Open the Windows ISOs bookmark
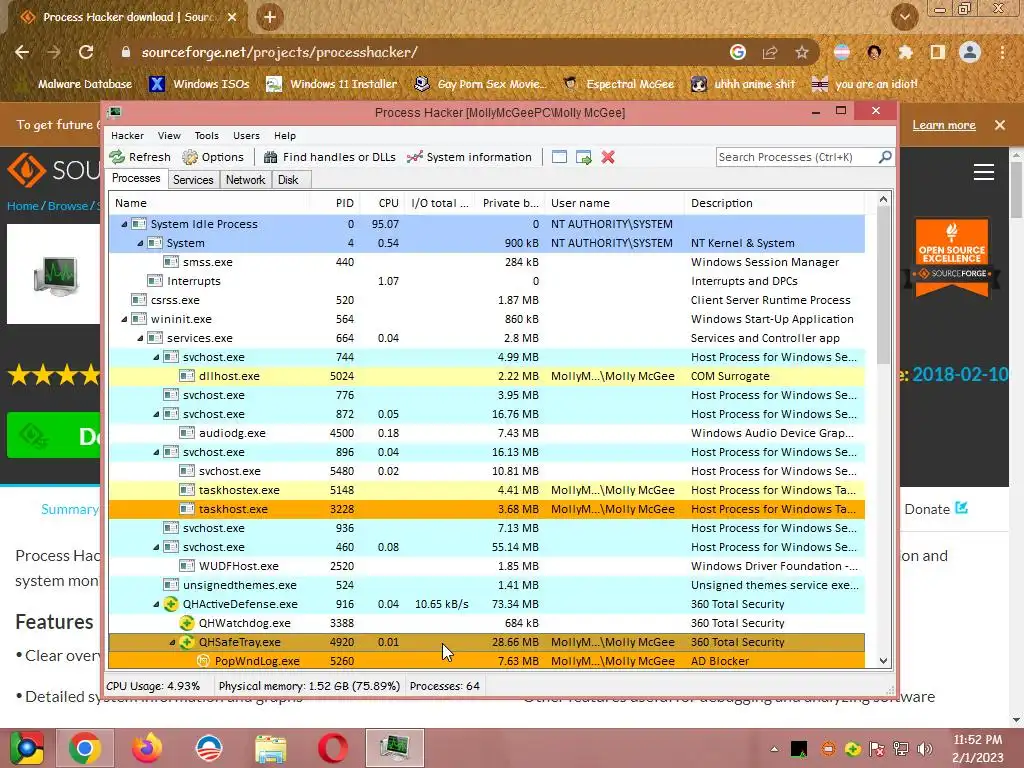Viewport: 1024px width, 768px height. (200, 84)
